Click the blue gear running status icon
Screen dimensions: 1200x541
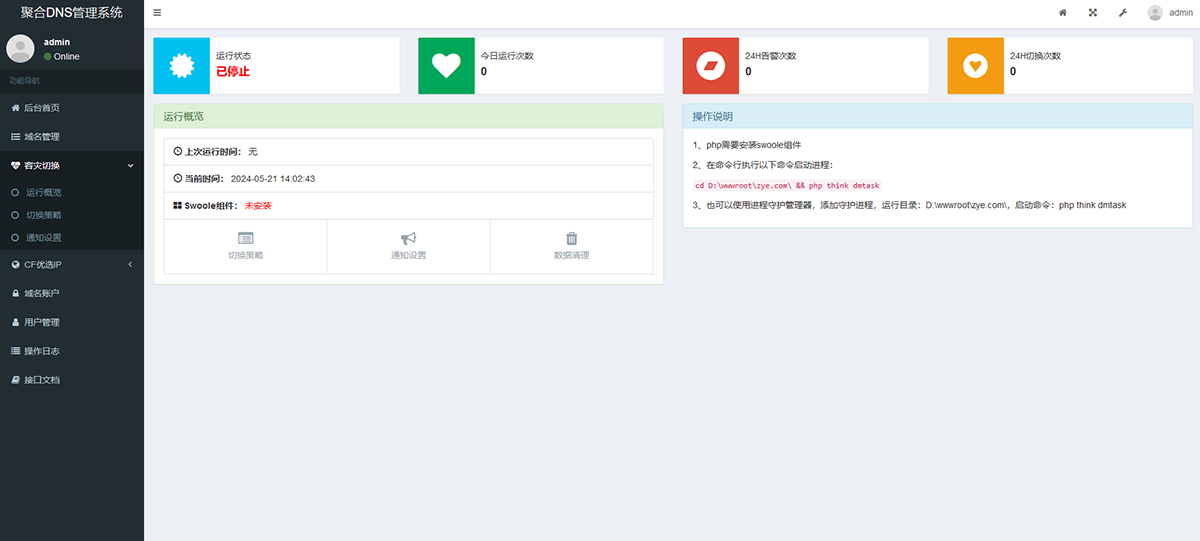[181, 66]
